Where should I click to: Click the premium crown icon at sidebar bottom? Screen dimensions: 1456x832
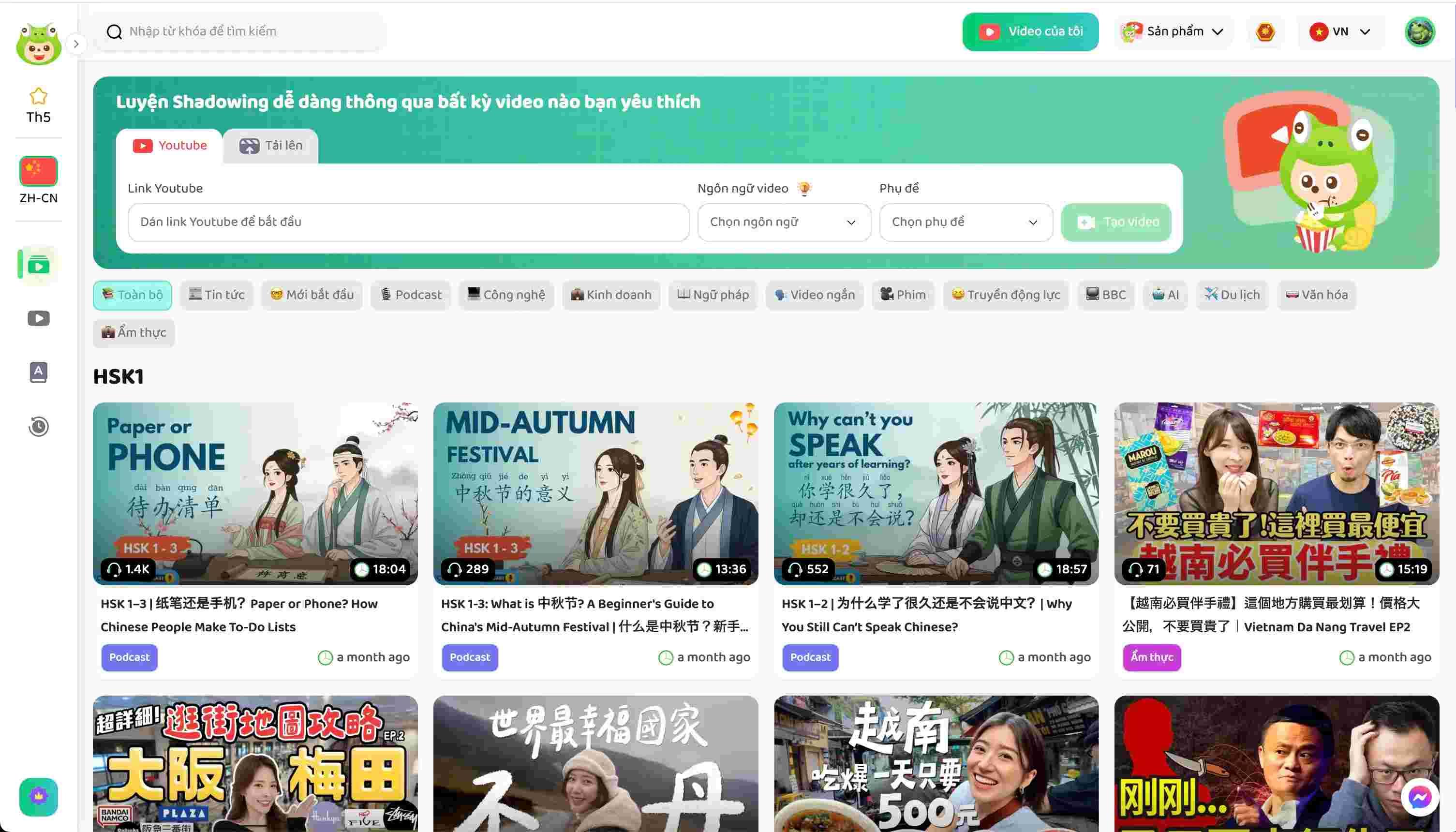tap(38, 797)
